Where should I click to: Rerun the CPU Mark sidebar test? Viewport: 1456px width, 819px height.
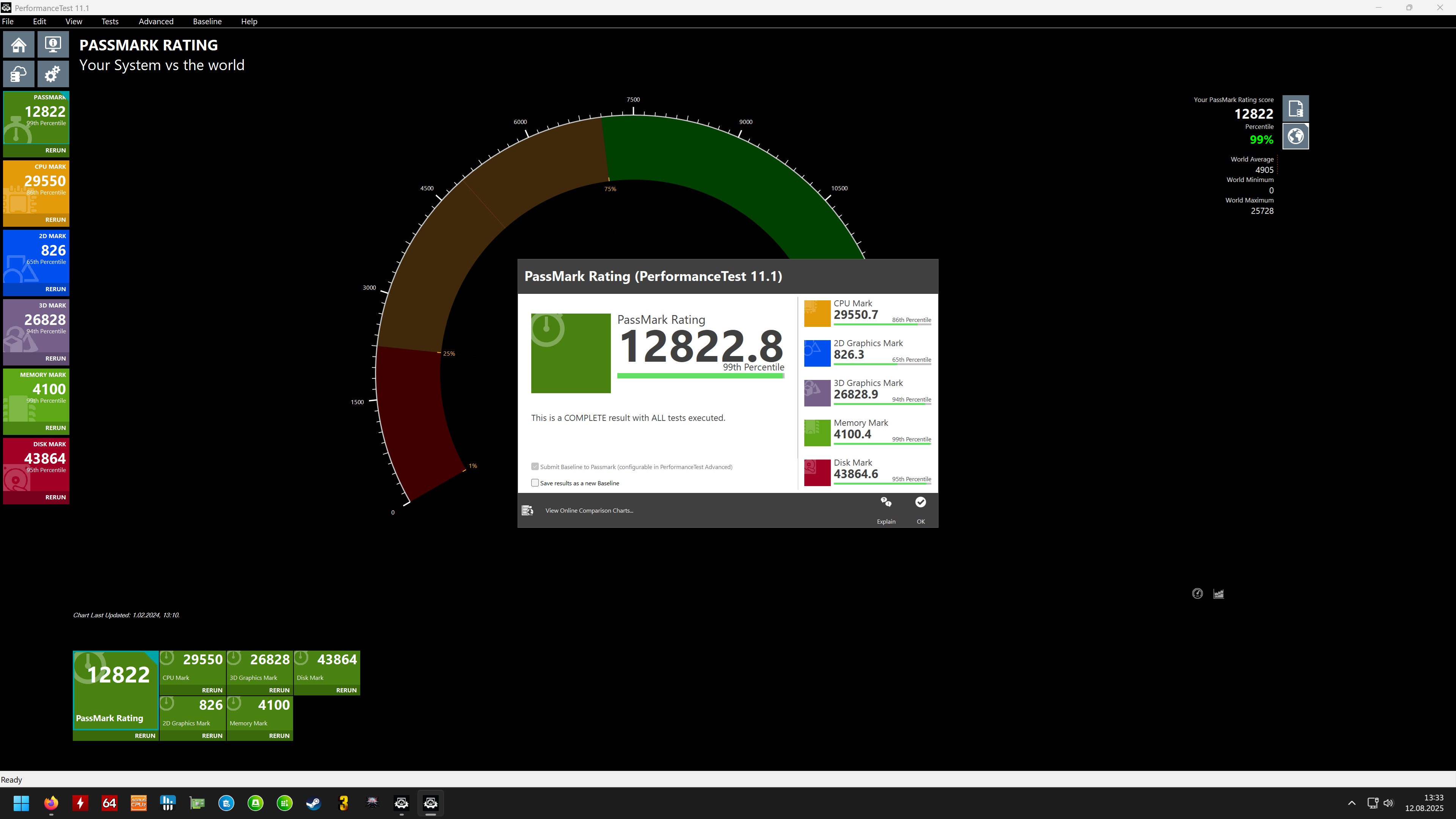click(55, 219)
